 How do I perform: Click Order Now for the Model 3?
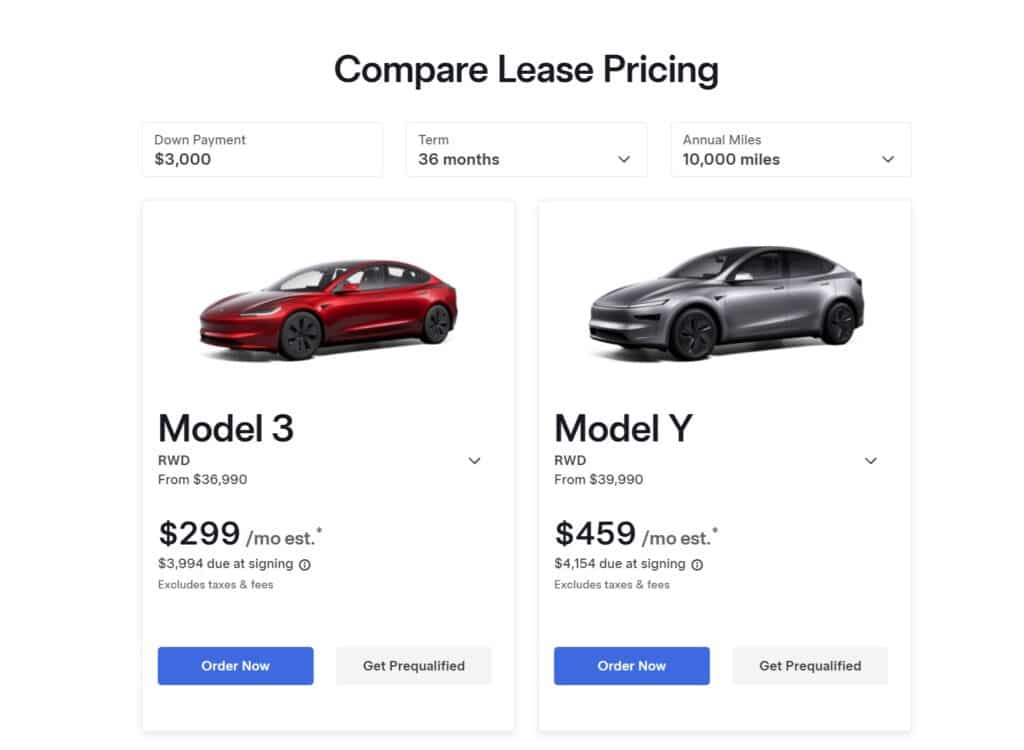point(235,665)
